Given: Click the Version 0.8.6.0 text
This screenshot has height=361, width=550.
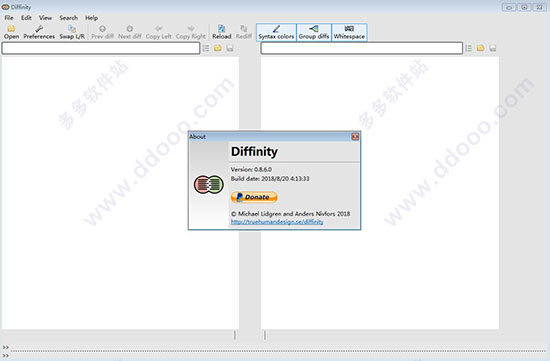Looking at the screenshot, I should coord(251,169).
